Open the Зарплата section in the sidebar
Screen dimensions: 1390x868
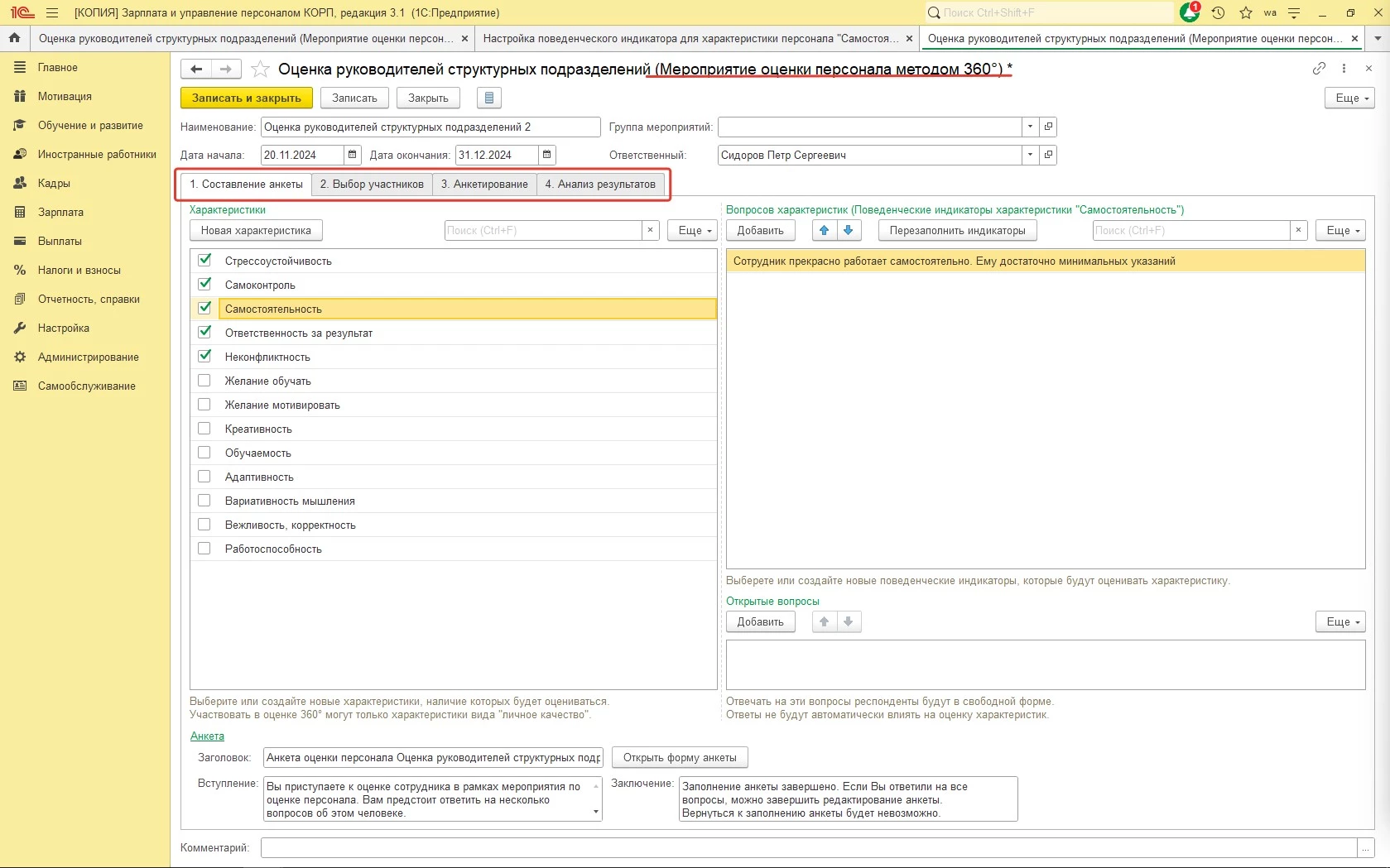pos(60,213)
